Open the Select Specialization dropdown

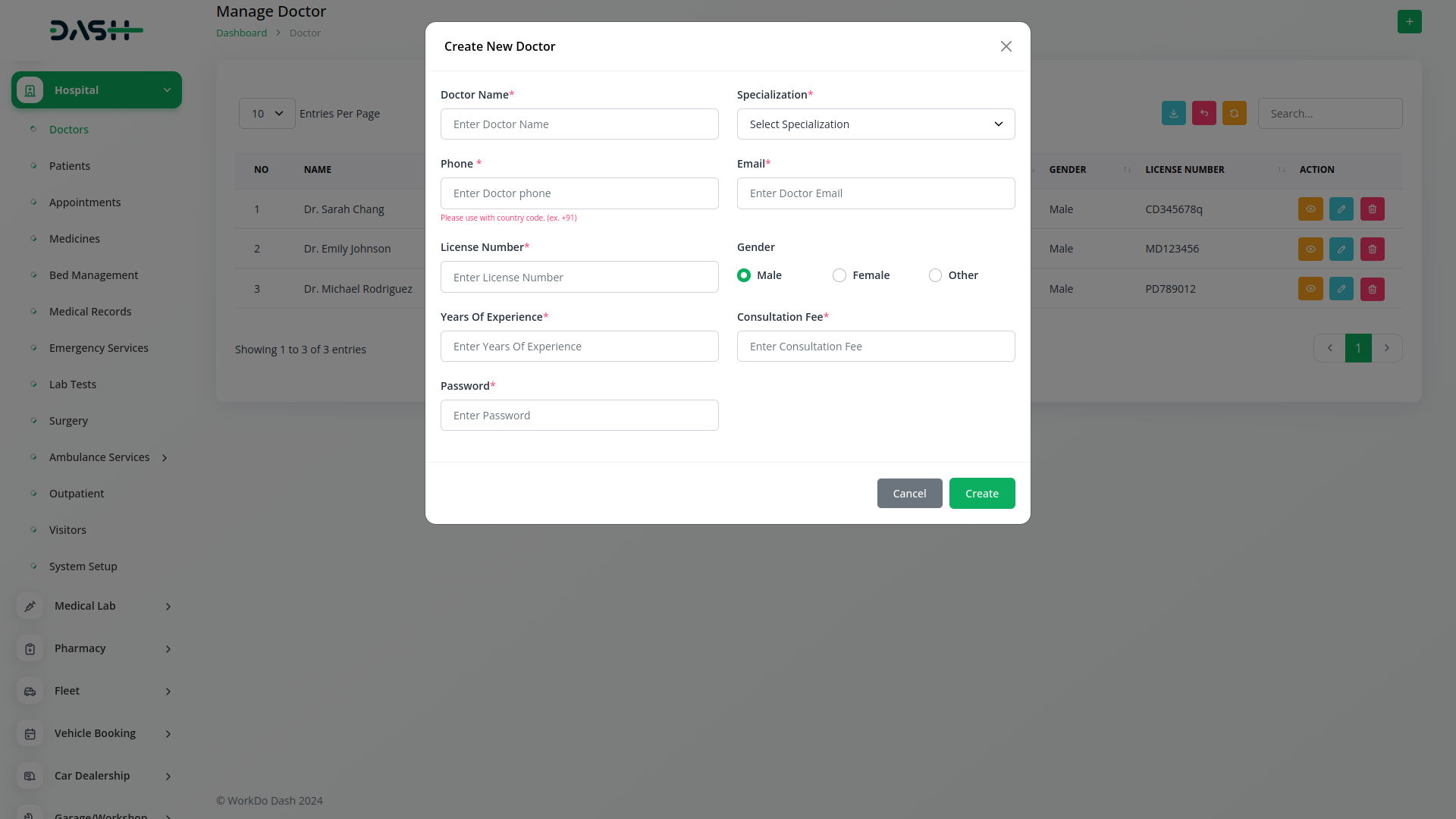click(x=875, y=124)
